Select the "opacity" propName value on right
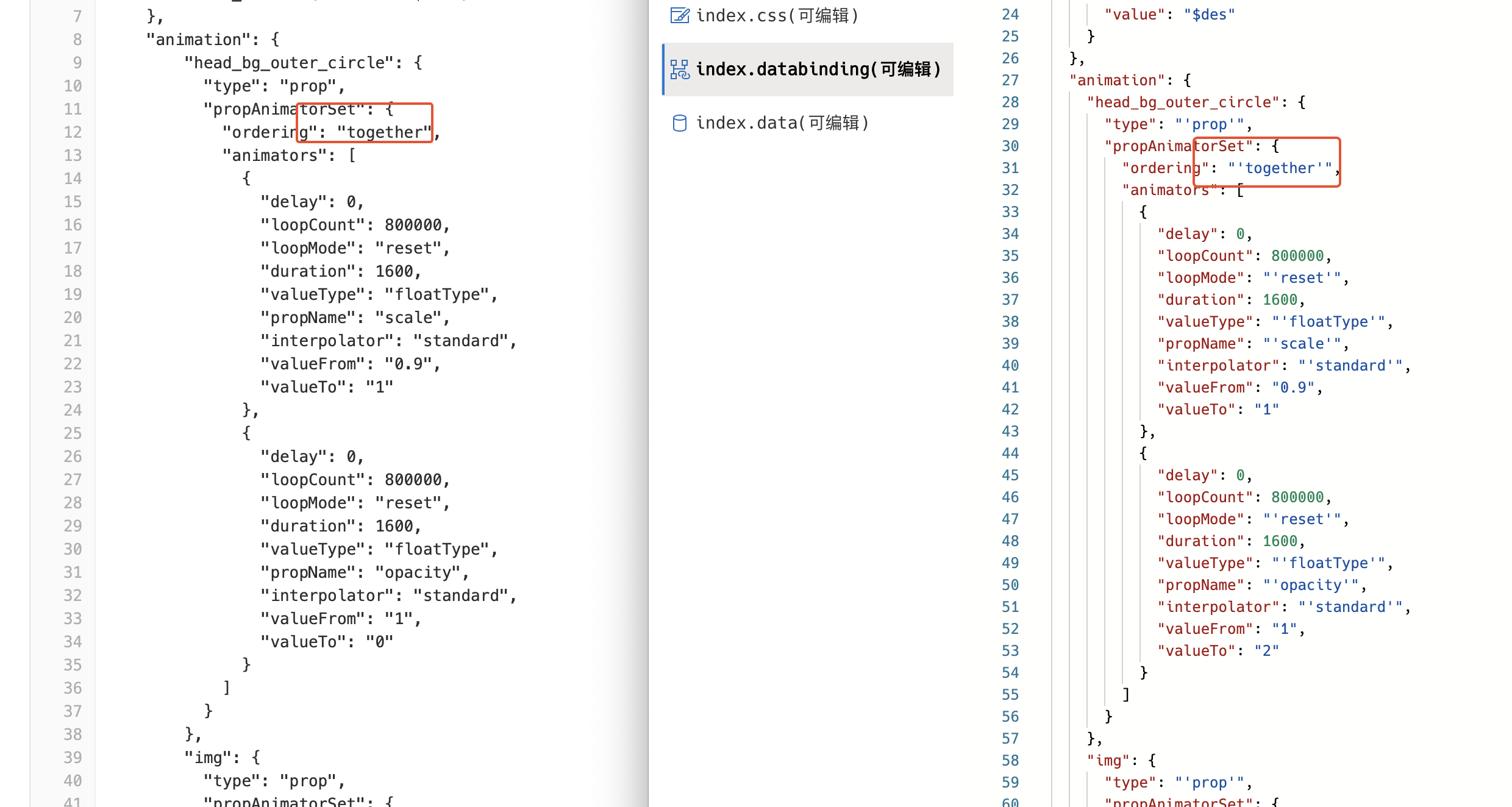 coord(1310,585)
